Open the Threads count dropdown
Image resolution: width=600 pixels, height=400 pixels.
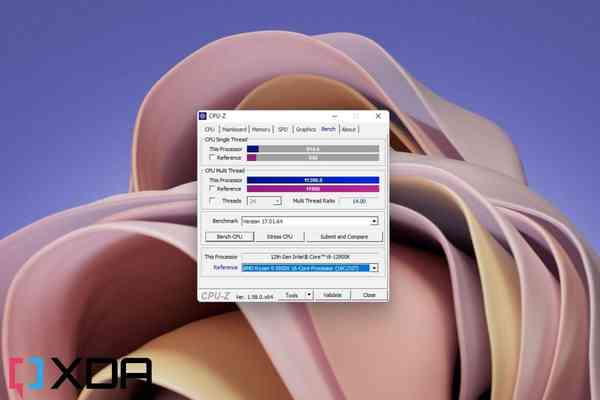click(277, 201)
